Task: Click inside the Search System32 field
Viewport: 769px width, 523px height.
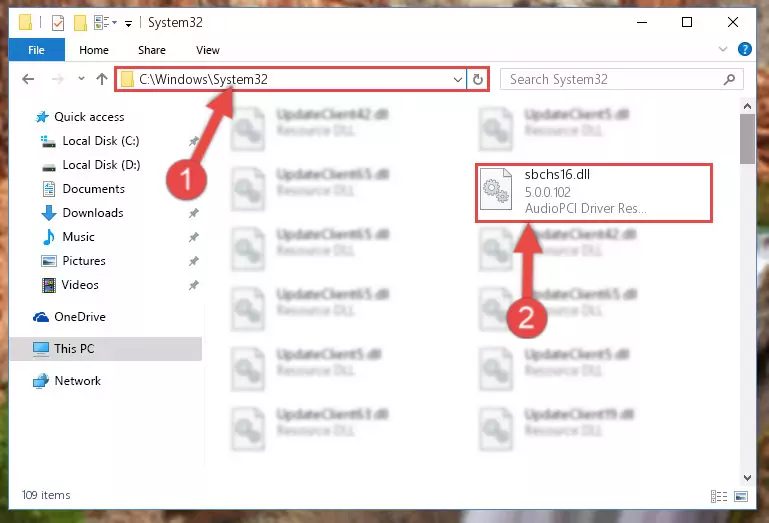Action: pos(613,79)
